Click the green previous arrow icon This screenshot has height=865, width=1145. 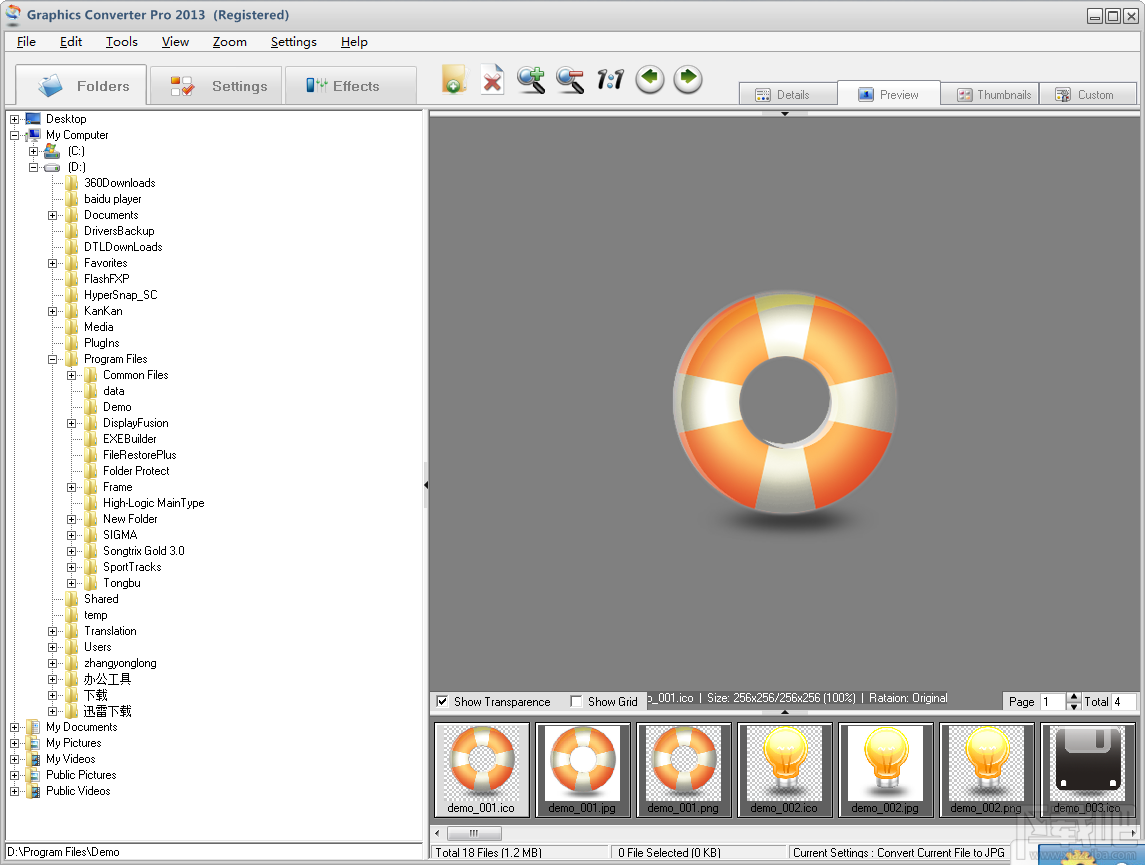tap(650, 79)
